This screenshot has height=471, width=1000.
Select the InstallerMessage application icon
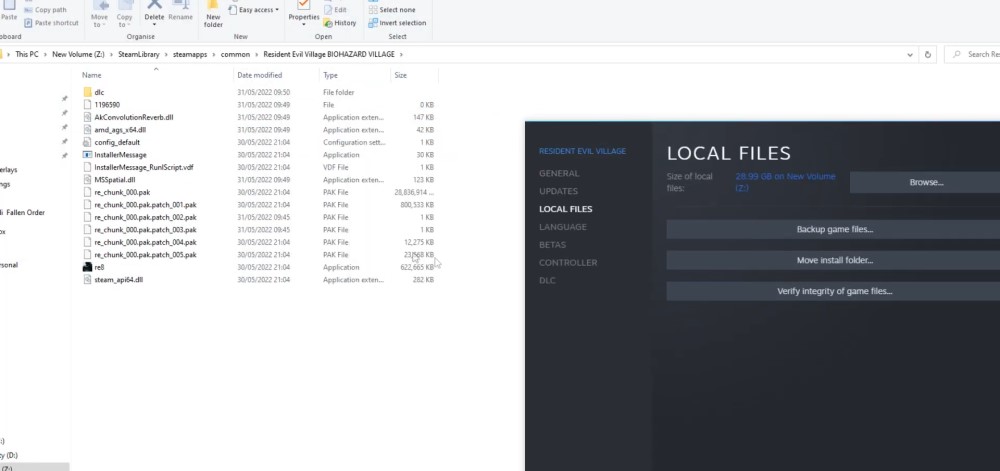point(86,155)
